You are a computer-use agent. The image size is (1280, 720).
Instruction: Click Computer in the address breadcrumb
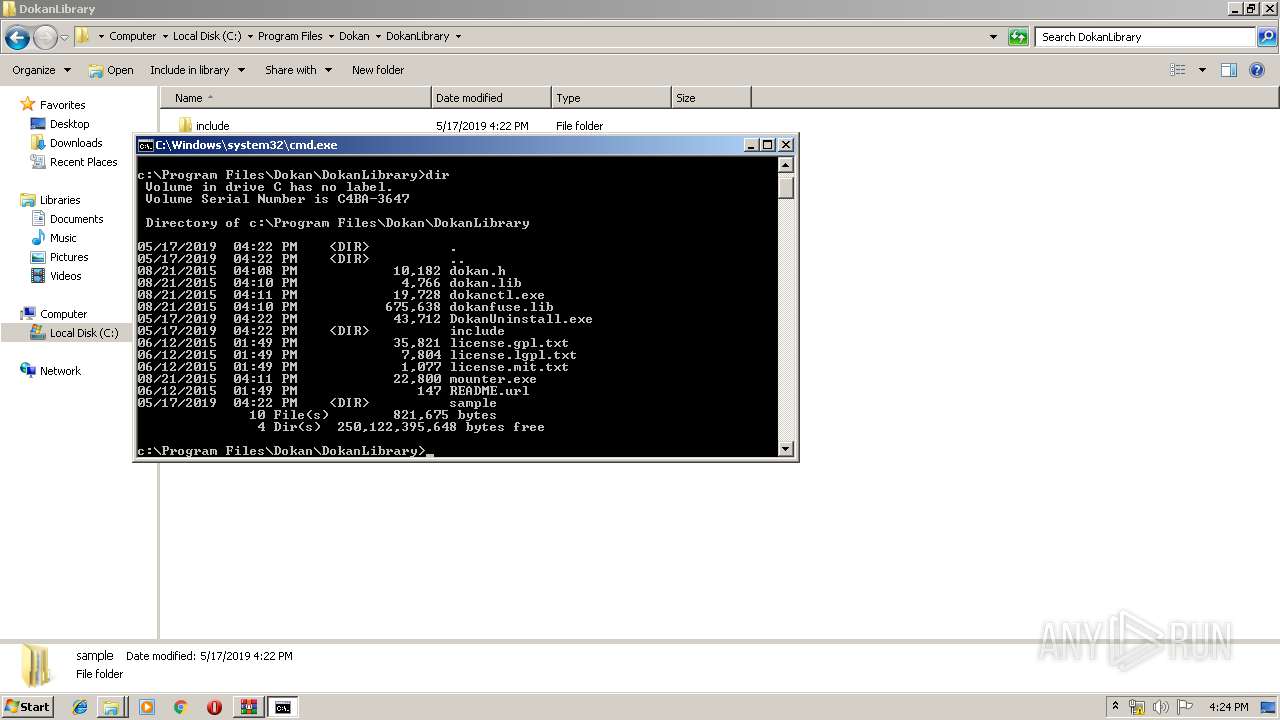(132, 36)
